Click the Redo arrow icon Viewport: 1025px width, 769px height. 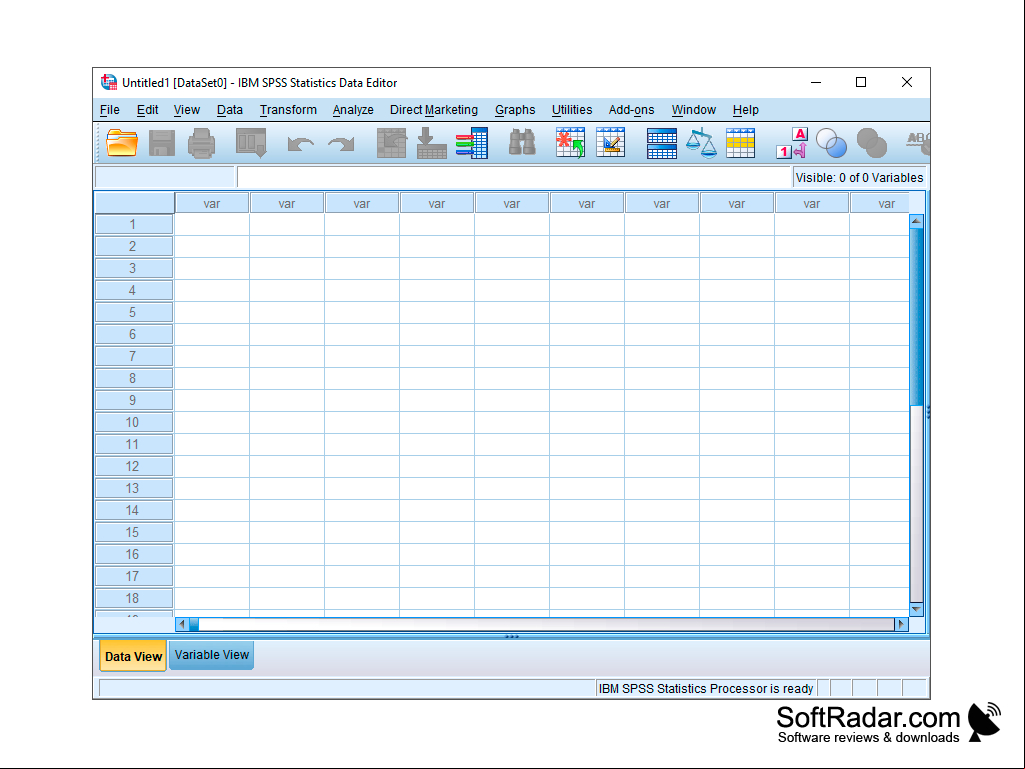tap(341, 144)
